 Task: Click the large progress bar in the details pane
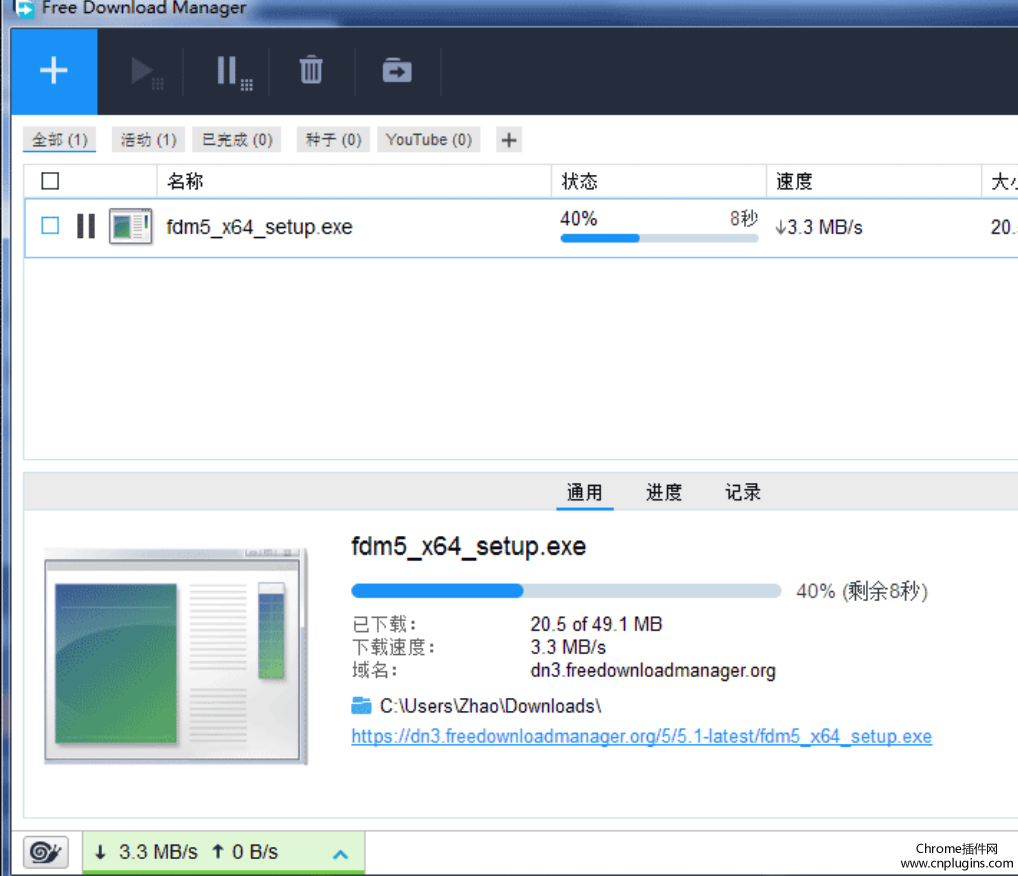tap(566, 590)
